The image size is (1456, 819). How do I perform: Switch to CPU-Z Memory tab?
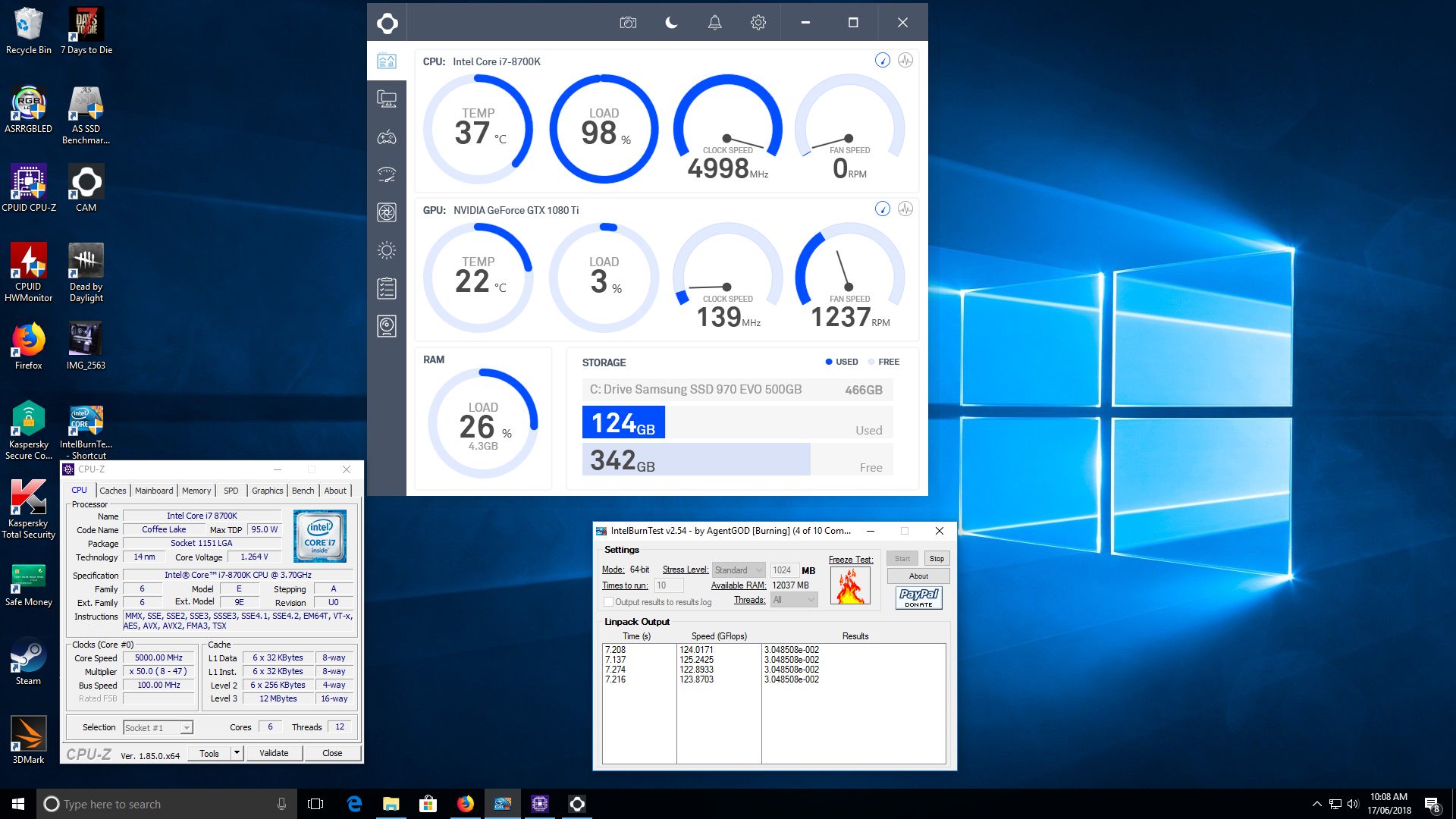pos(196,491)
